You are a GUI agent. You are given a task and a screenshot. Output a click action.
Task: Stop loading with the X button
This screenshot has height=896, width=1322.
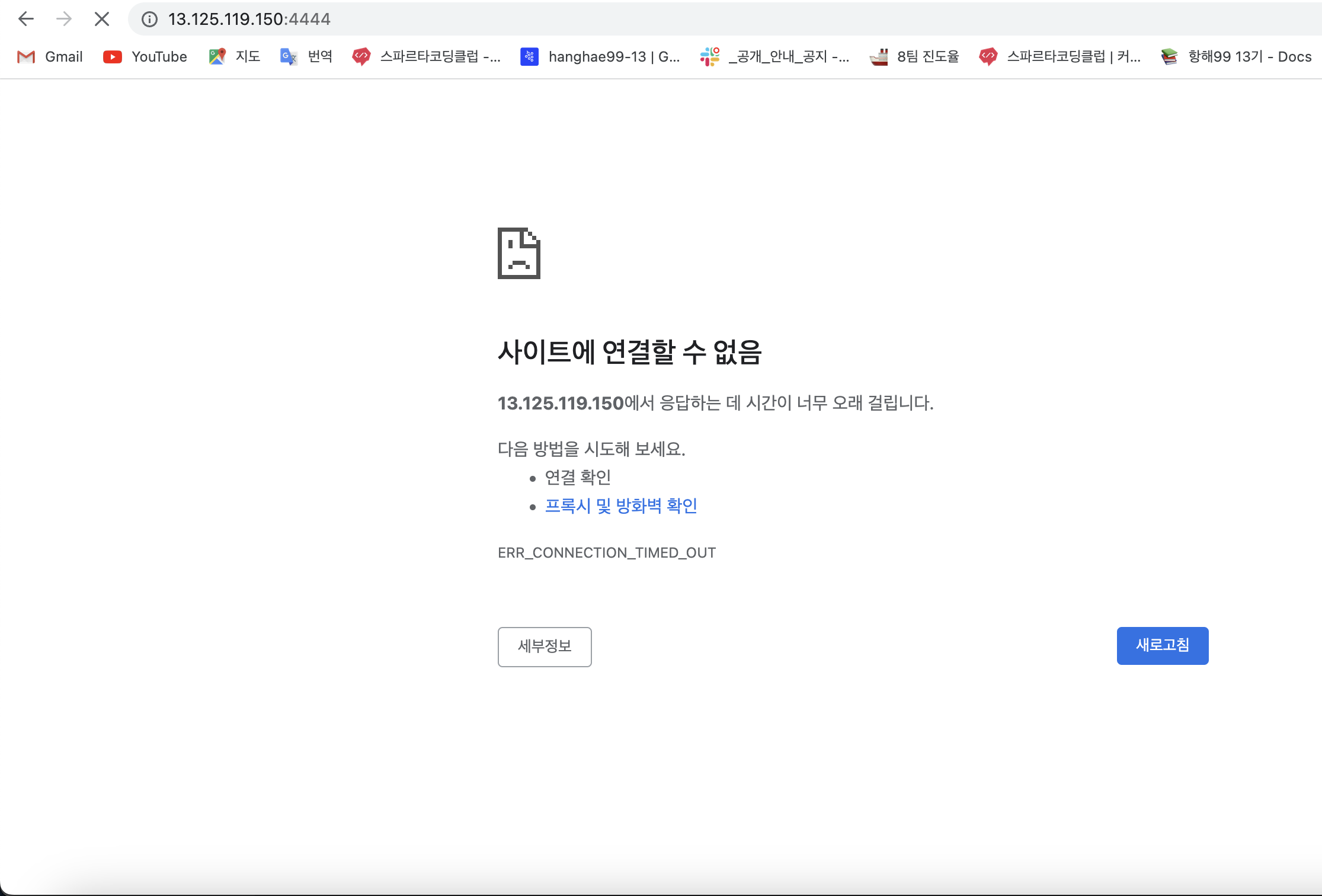click(102, 20)
